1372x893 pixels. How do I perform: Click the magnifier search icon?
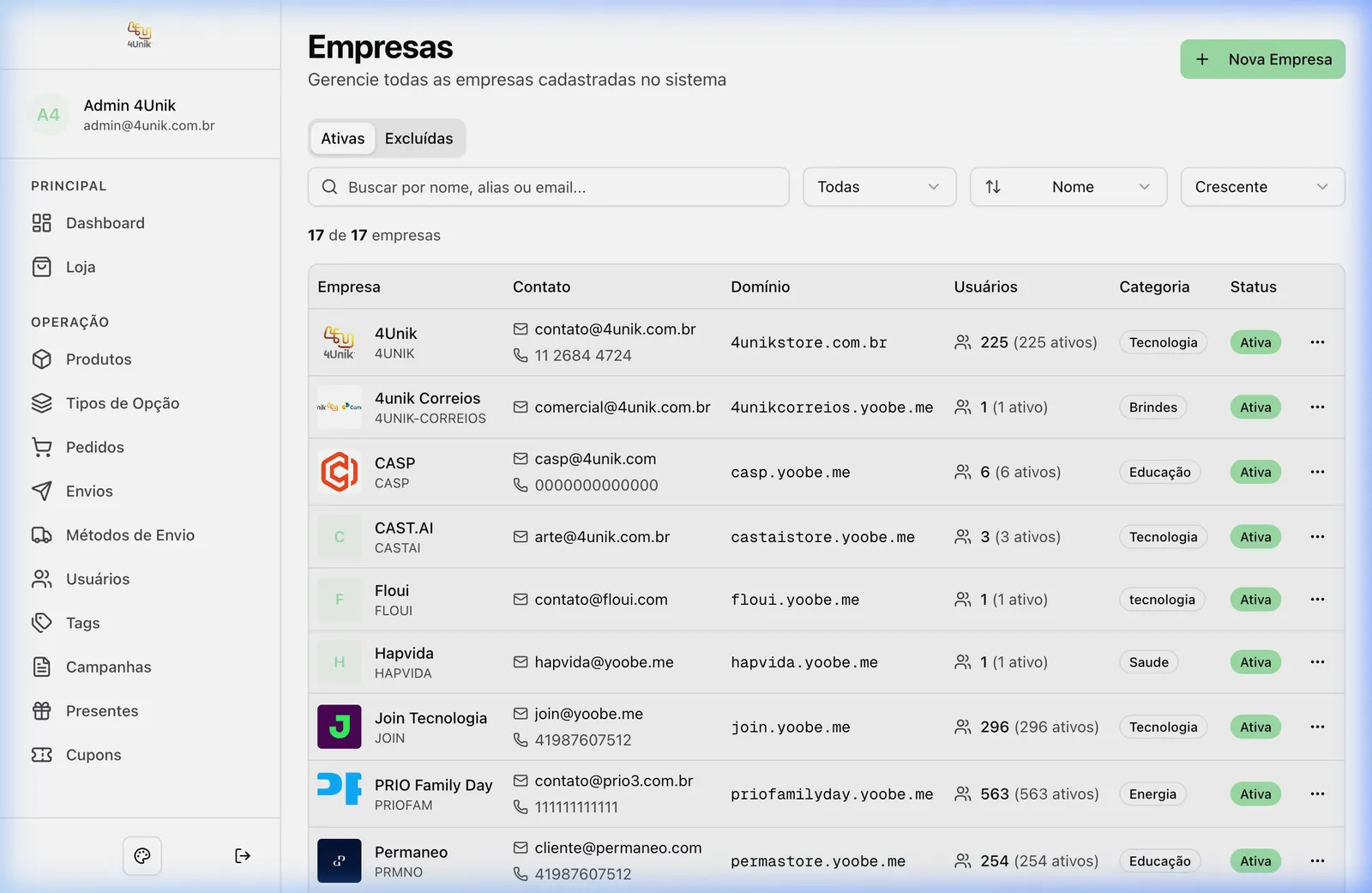(329, 187)
